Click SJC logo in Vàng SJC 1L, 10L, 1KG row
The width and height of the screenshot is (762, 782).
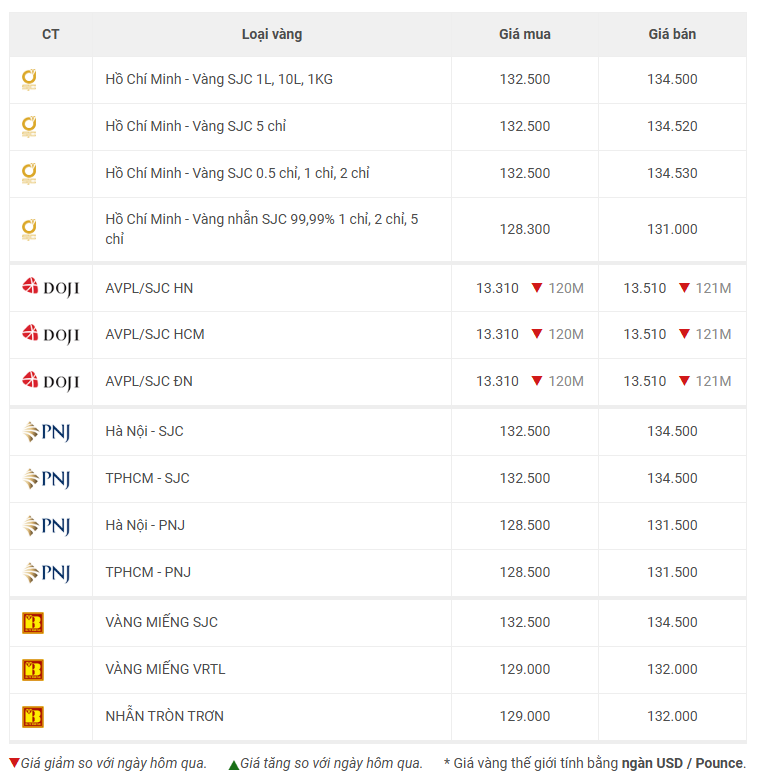(x=29, y=80)
